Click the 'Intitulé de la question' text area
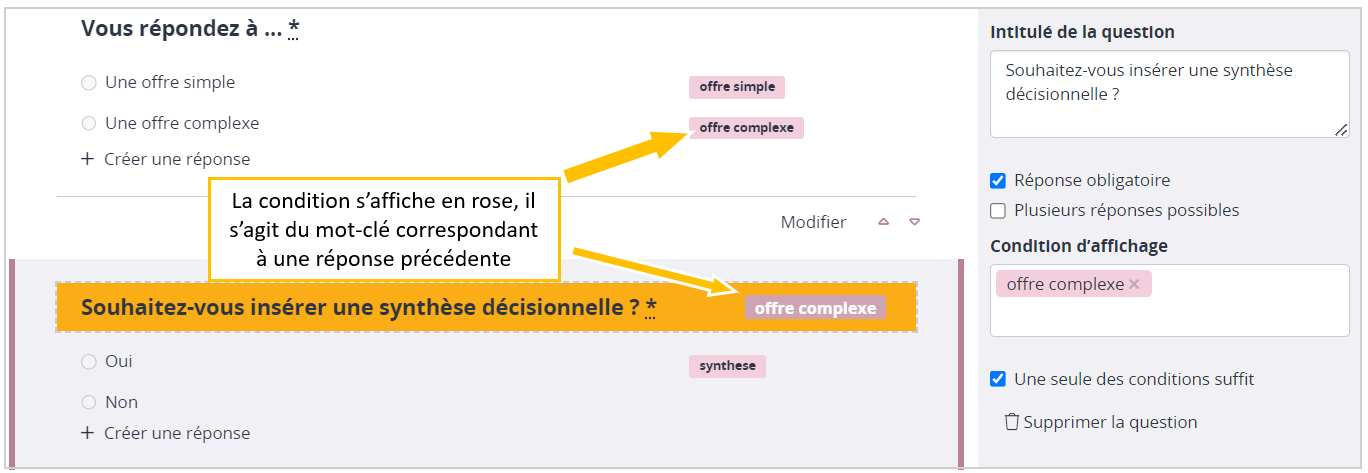The height and width of the screenshot is (473, 1368). (x=1169, y=95)
